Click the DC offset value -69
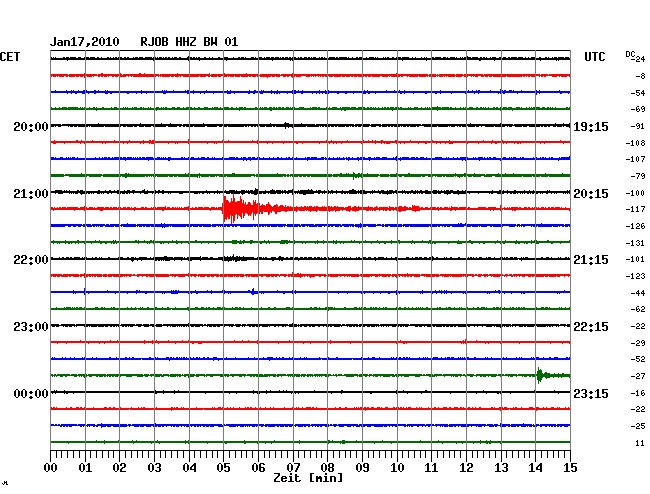The height and width of the screenshot is (494, 650). [638, 109]
